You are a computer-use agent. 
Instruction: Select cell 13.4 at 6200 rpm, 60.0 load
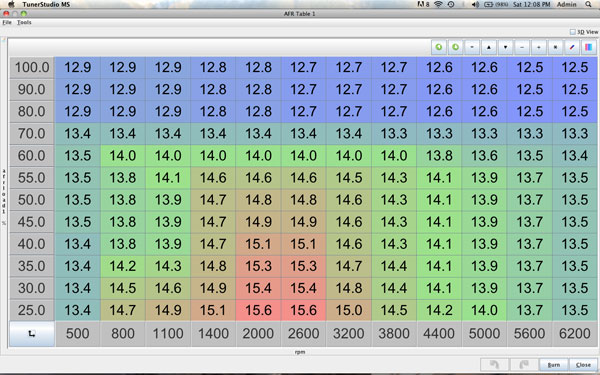[574, 156]
